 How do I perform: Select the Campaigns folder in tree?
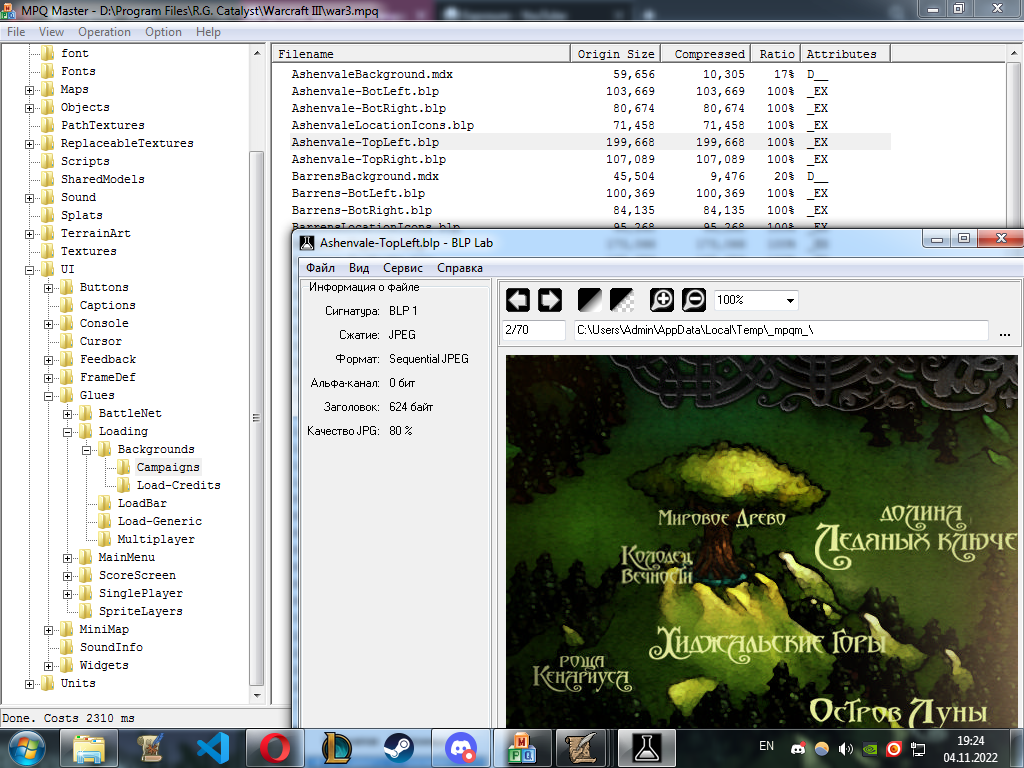click(168, 467)
